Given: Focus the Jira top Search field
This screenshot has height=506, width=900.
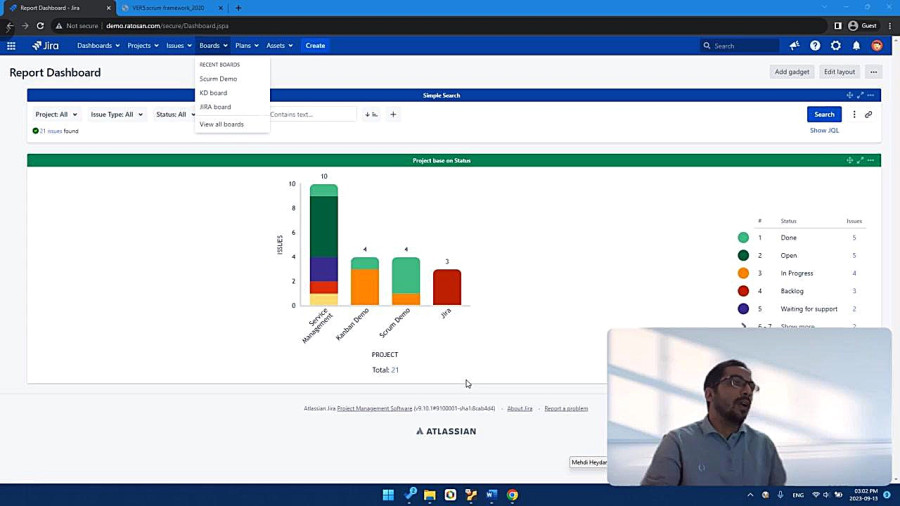Looking at the screenshot, I should (740, 46).
